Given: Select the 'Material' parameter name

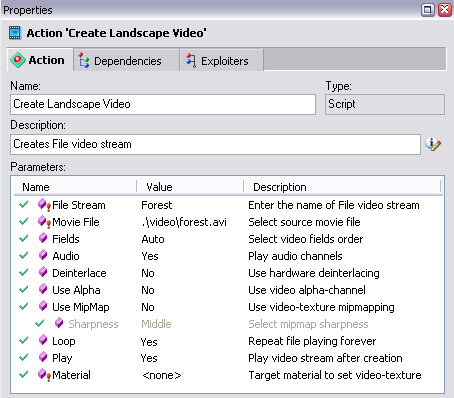Looking at the screenshot, I should pos(71,375).
